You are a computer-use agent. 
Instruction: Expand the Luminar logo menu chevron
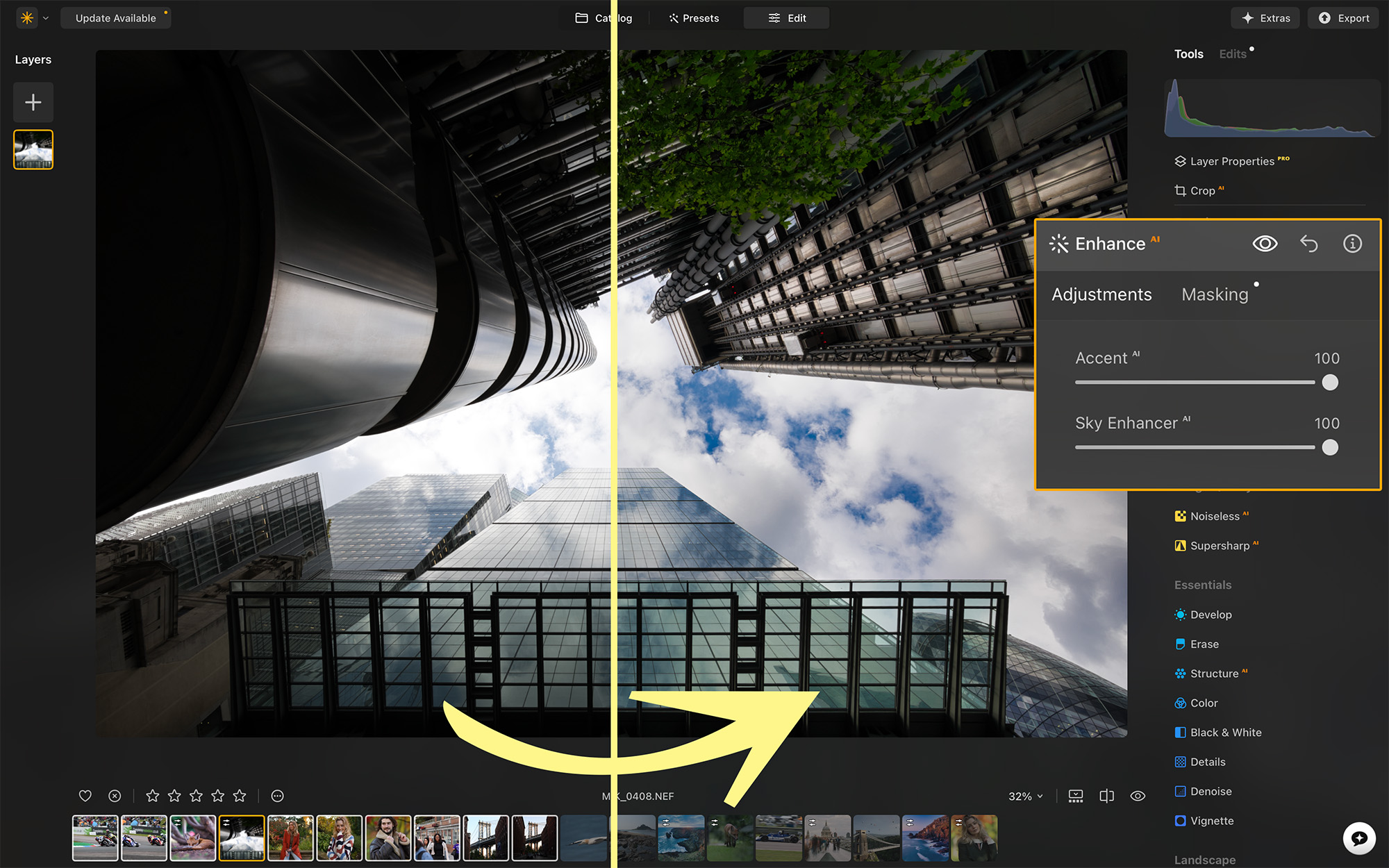[44, 18]
